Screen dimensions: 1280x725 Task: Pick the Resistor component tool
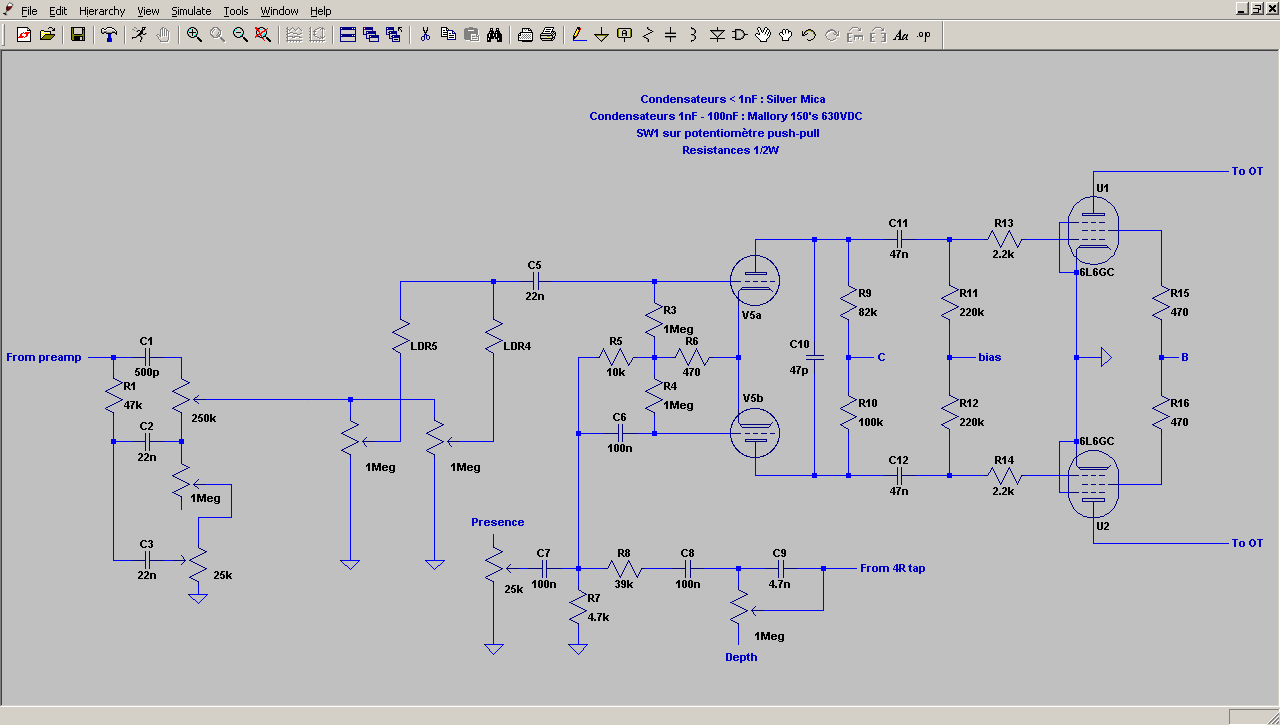648,35
